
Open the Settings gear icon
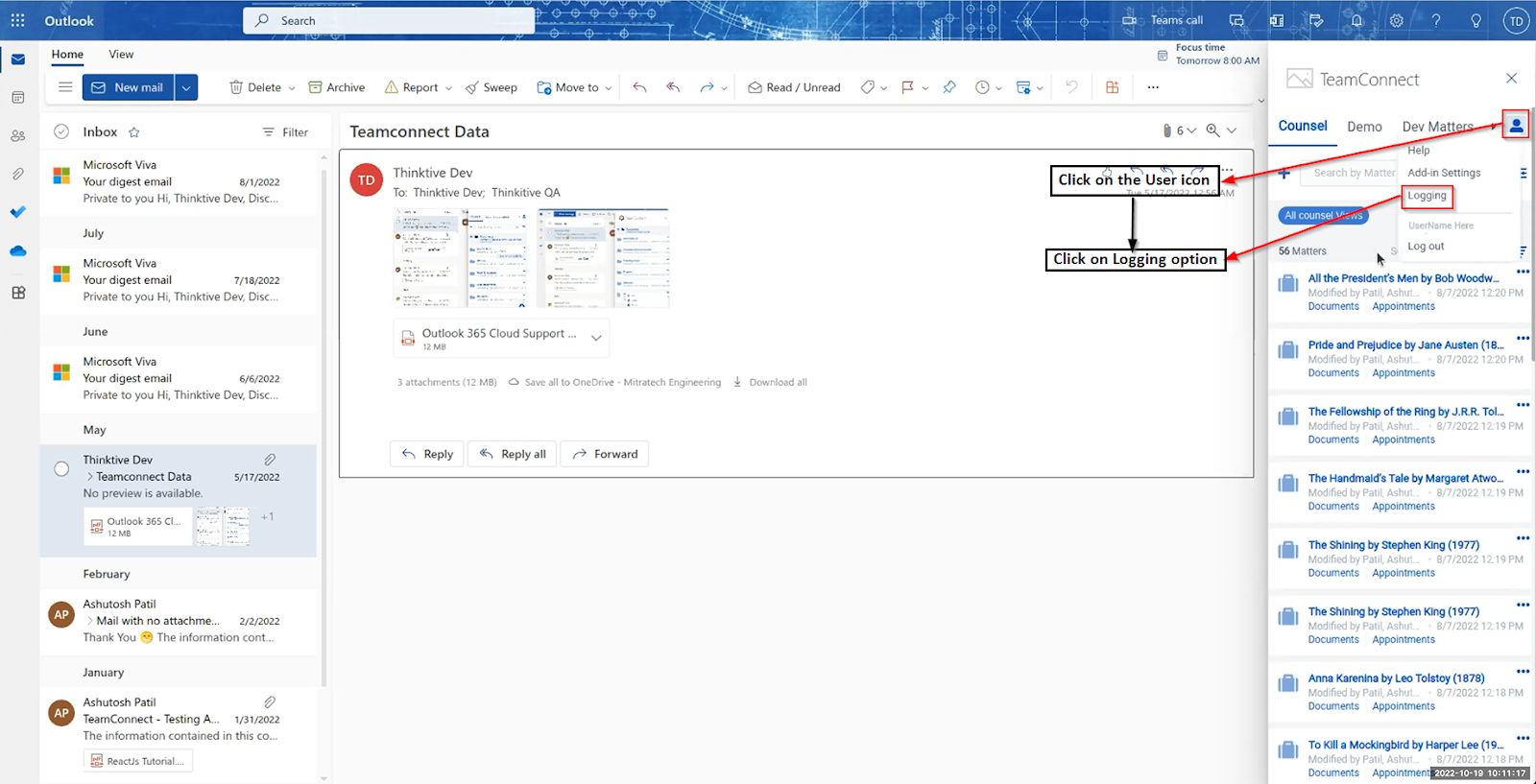tap(1397, 20)
